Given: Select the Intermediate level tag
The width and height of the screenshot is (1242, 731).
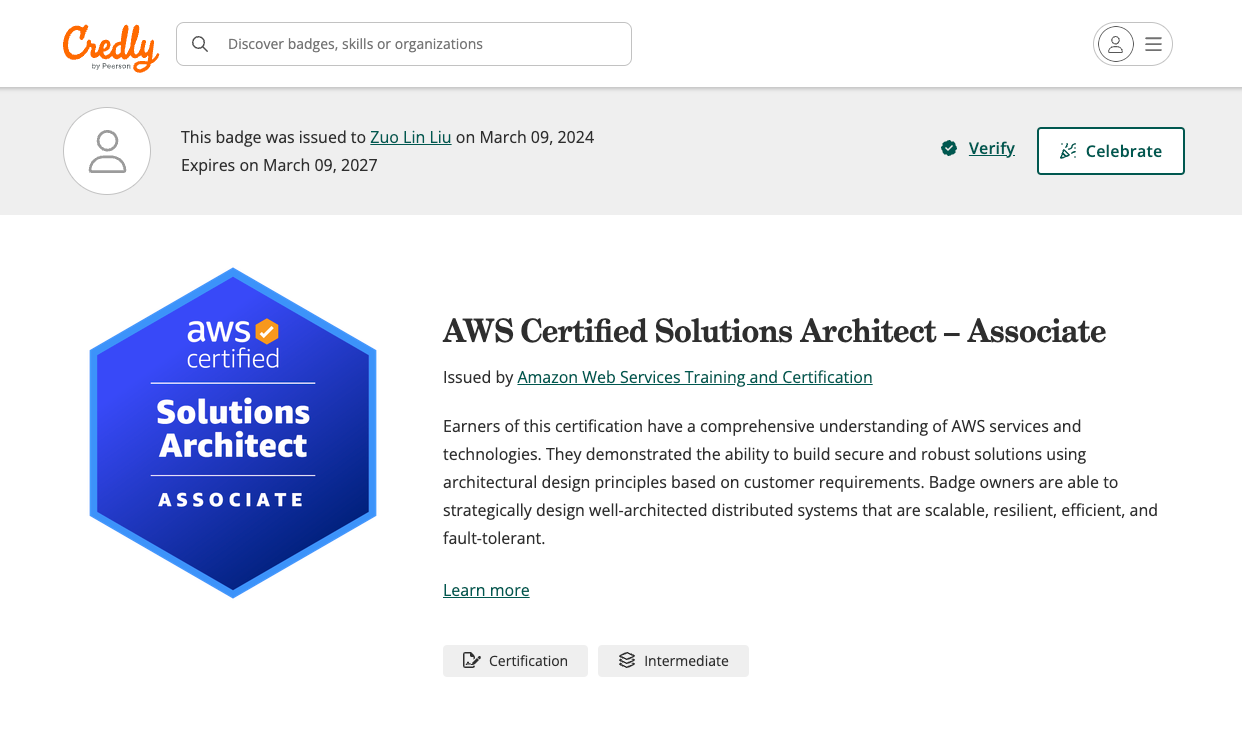Looking at the screenshot, I should [x=673, y=661].
